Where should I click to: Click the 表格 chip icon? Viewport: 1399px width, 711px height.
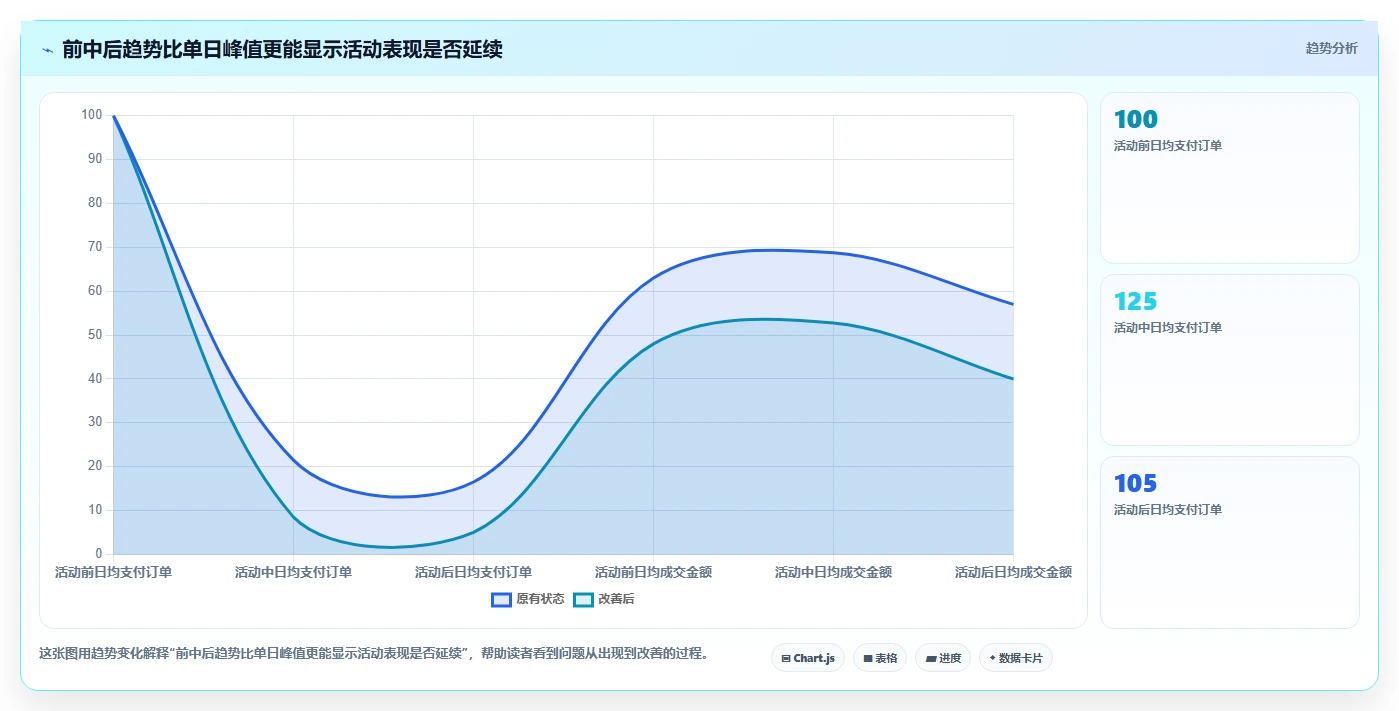(868, 658)
